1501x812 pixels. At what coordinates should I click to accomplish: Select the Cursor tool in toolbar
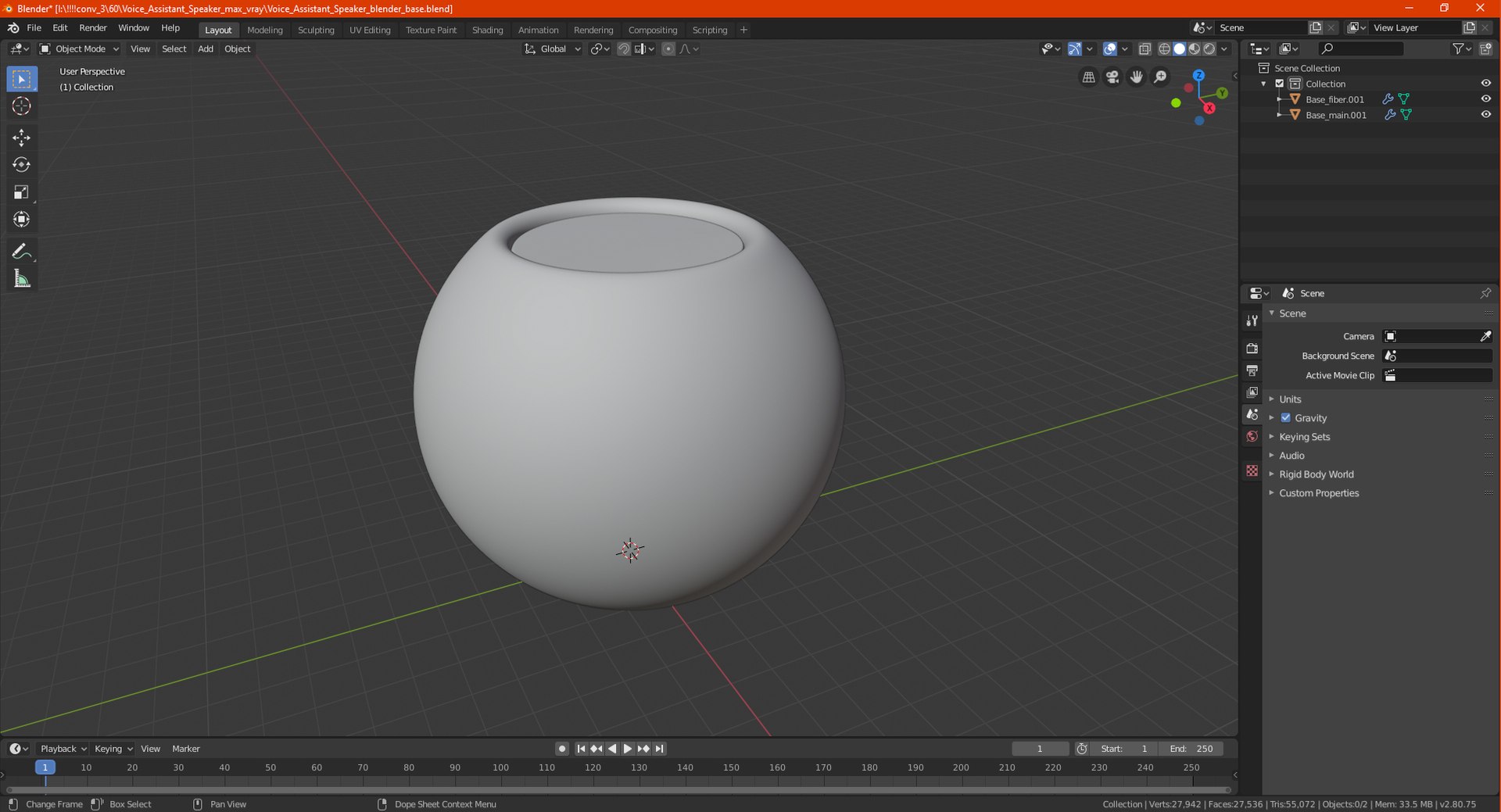click(x=21, y=106)
